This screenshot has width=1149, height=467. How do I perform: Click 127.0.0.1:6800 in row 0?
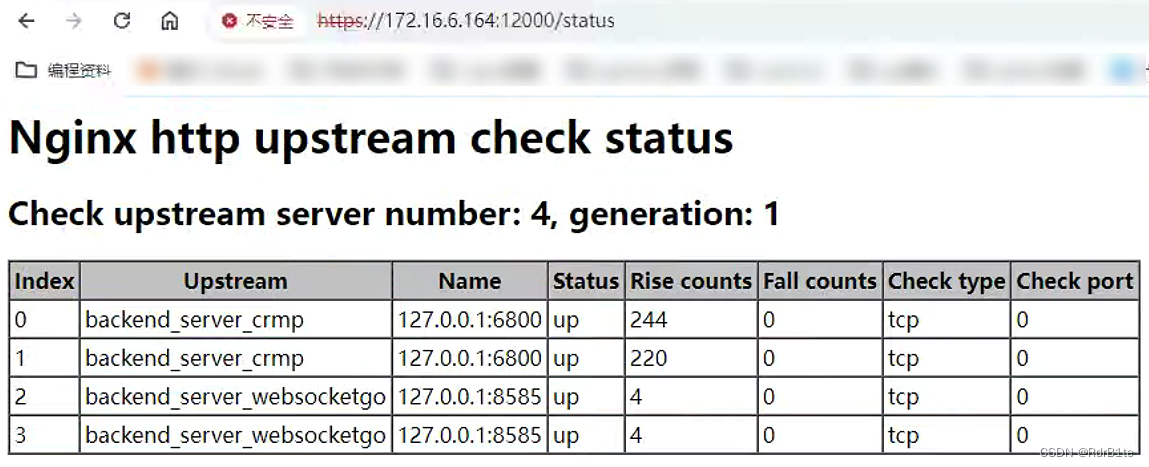pyautogui.click(x=470, y=320)
